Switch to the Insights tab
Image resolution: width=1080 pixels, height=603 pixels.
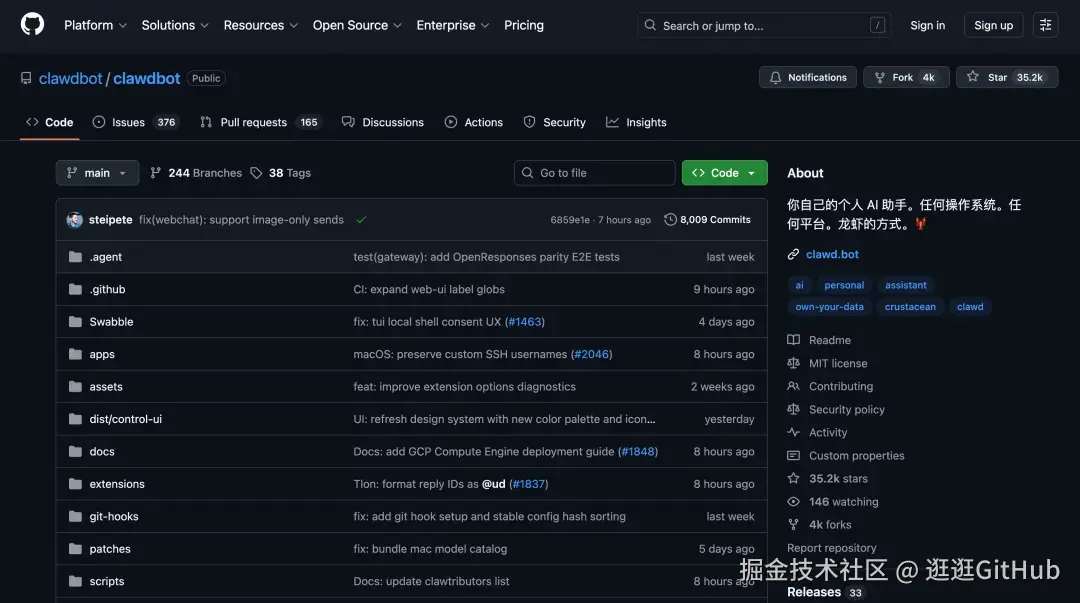coord(636,122)
